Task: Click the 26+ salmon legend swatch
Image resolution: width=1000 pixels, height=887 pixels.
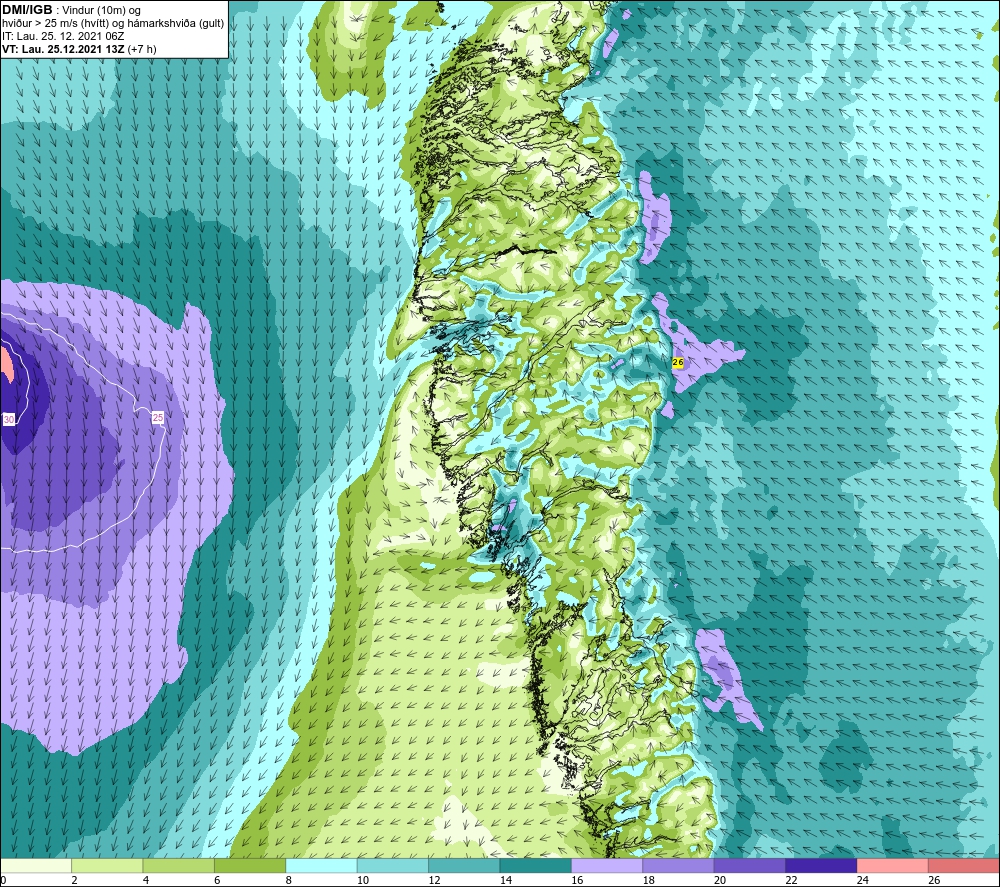Action: coord(964,866)
